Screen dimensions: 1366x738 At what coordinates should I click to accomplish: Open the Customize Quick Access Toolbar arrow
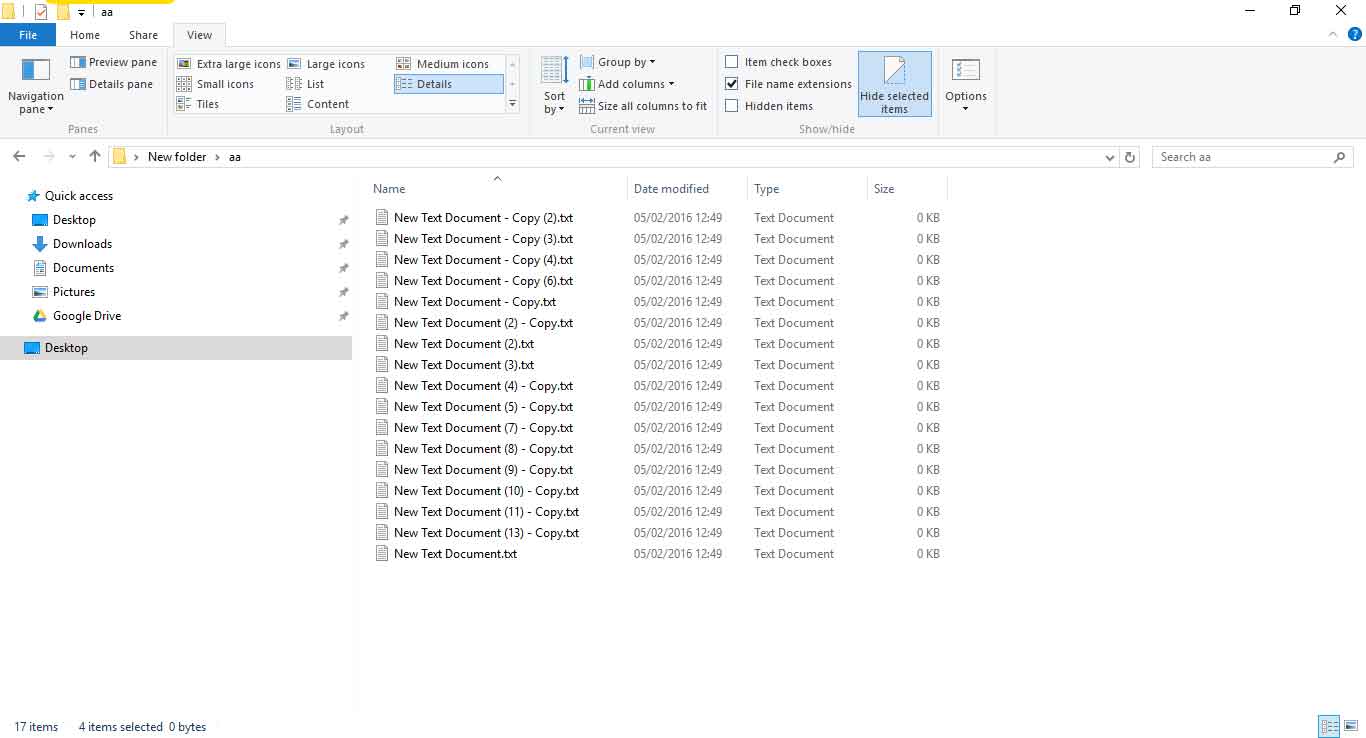tap(81, 12)
